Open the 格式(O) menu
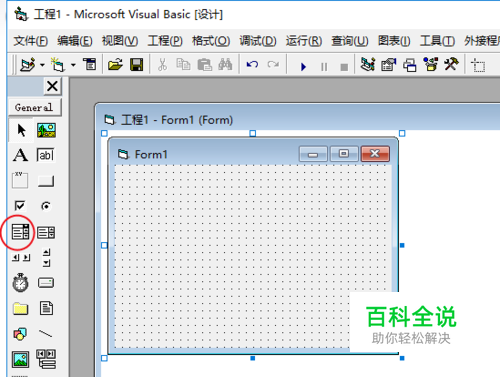The width and height of the screenshot is (500, 377). coord(211,41)
